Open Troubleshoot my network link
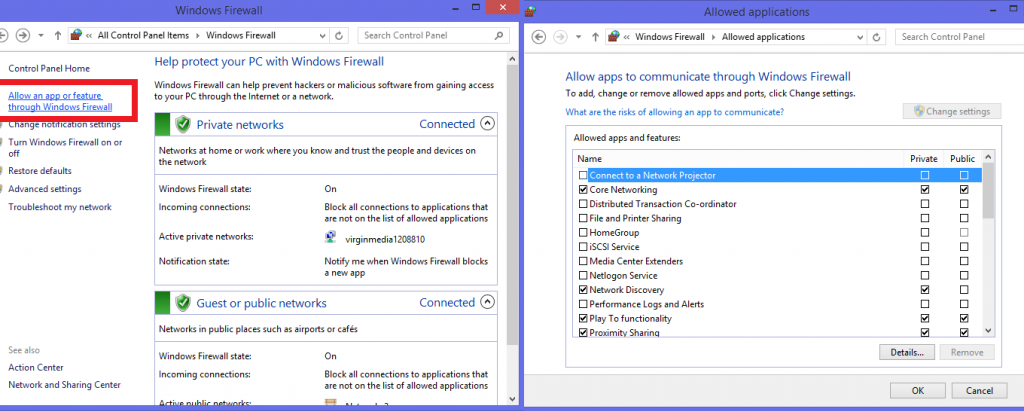 tap(59, 207)
